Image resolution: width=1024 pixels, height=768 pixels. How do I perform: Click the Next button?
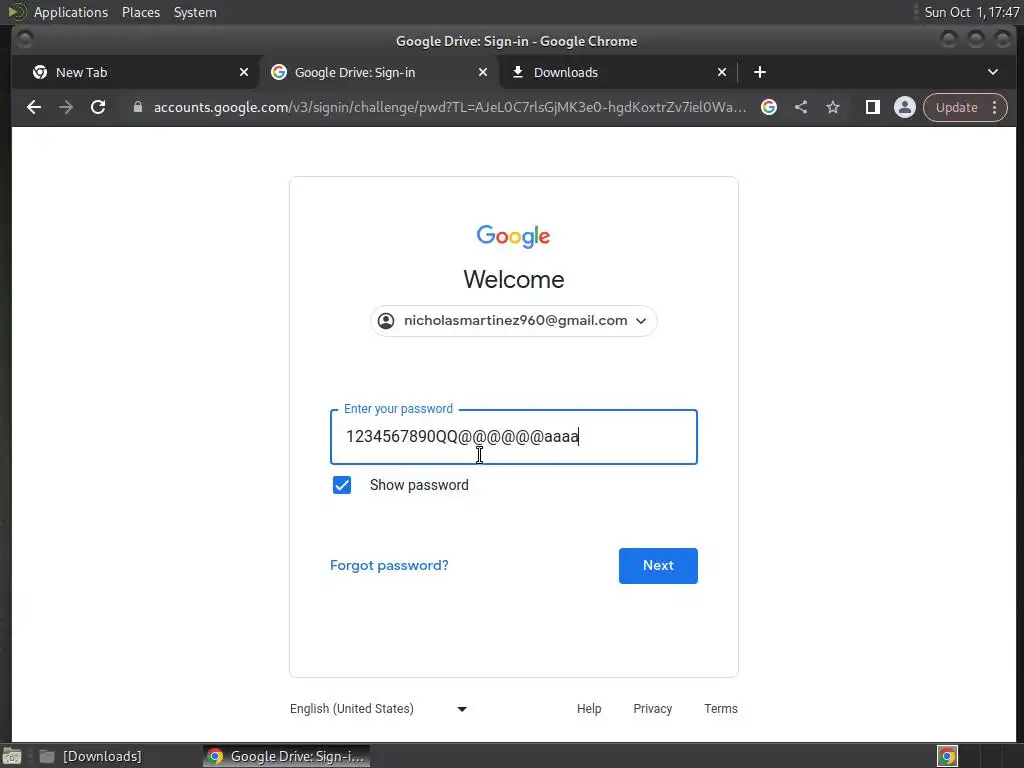(x=658, y=566)
